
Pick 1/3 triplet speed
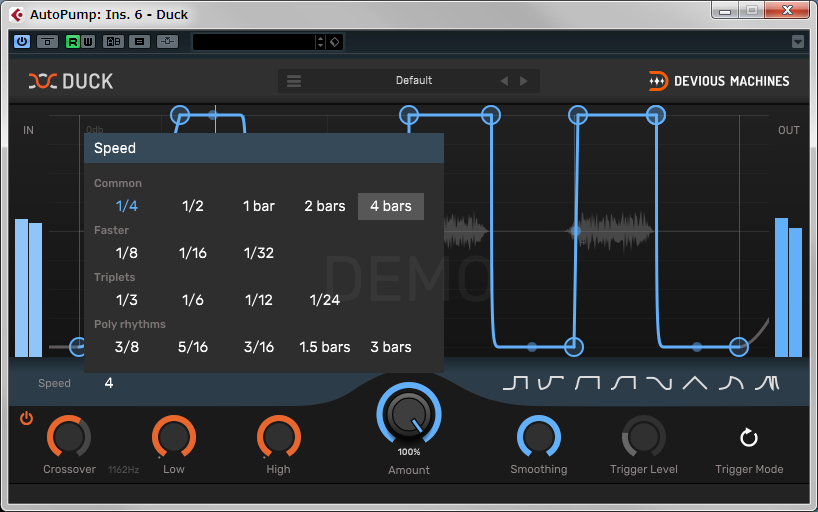tap(127, 300)
